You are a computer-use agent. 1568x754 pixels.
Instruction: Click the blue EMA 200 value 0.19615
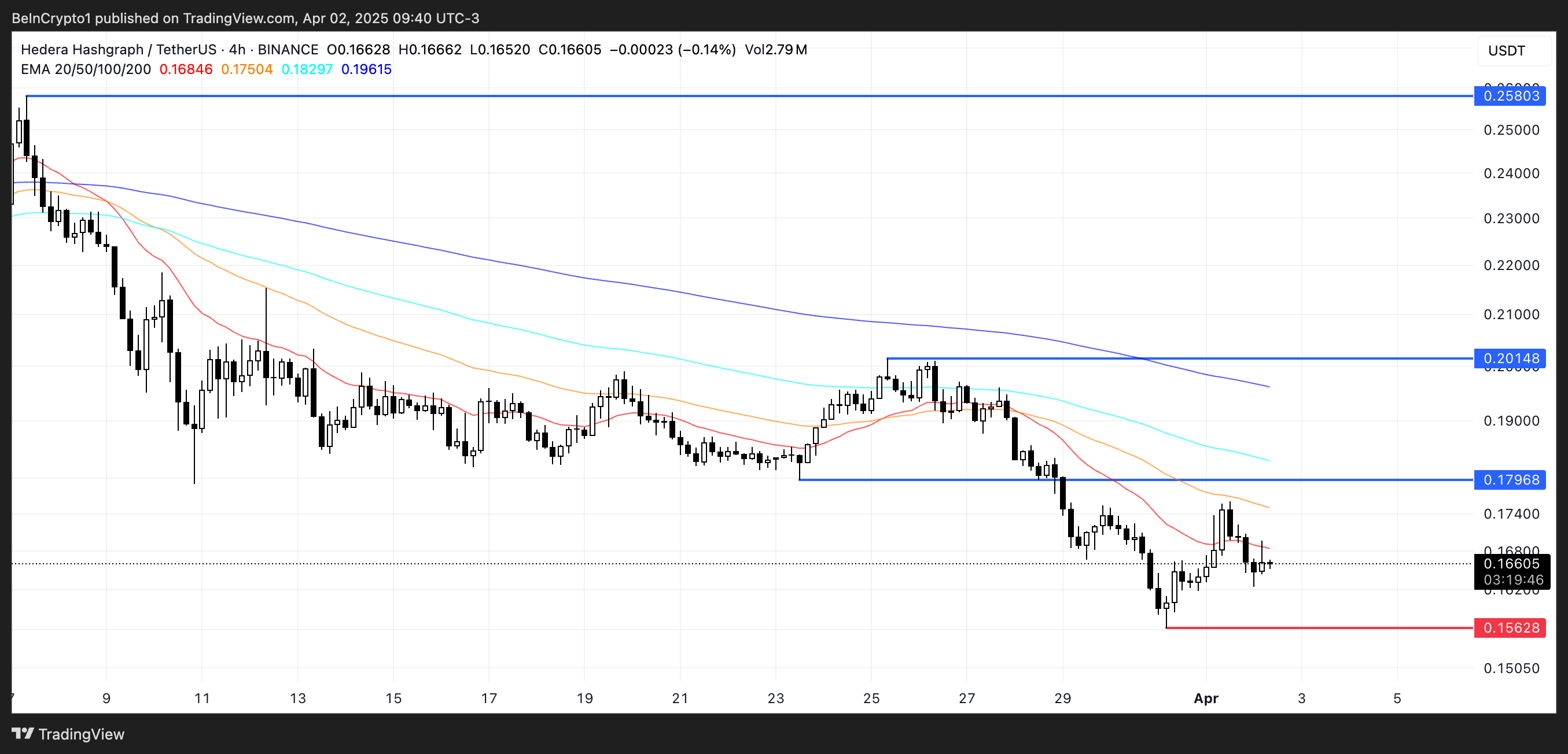366,69
